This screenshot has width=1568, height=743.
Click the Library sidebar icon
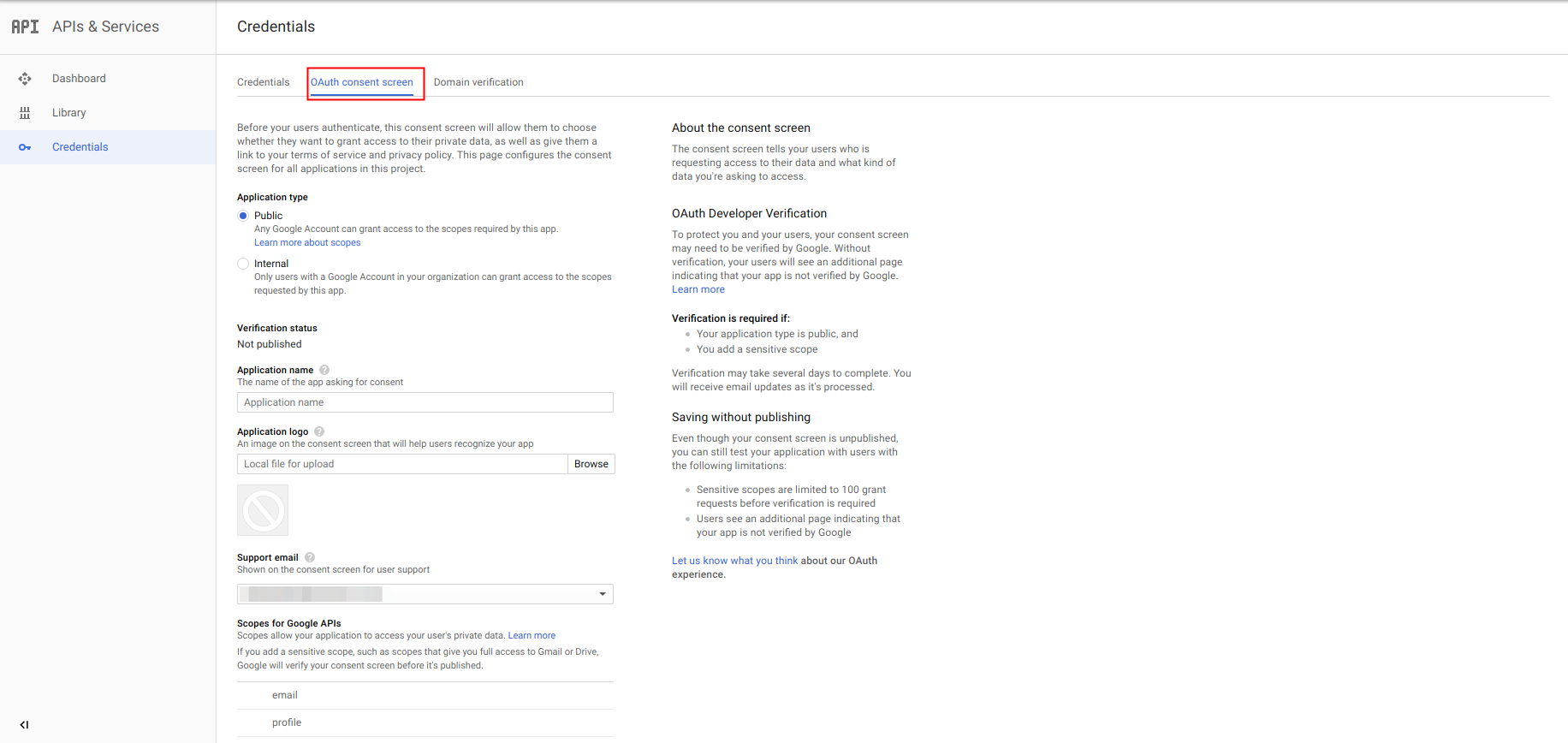pyautogui.click(x=25, y=113)
